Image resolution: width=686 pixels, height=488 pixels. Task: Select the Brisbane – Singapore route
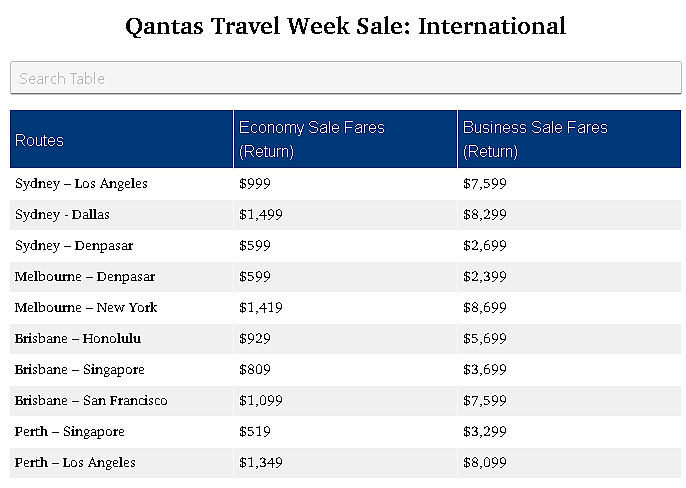click(x=80, y=370)
